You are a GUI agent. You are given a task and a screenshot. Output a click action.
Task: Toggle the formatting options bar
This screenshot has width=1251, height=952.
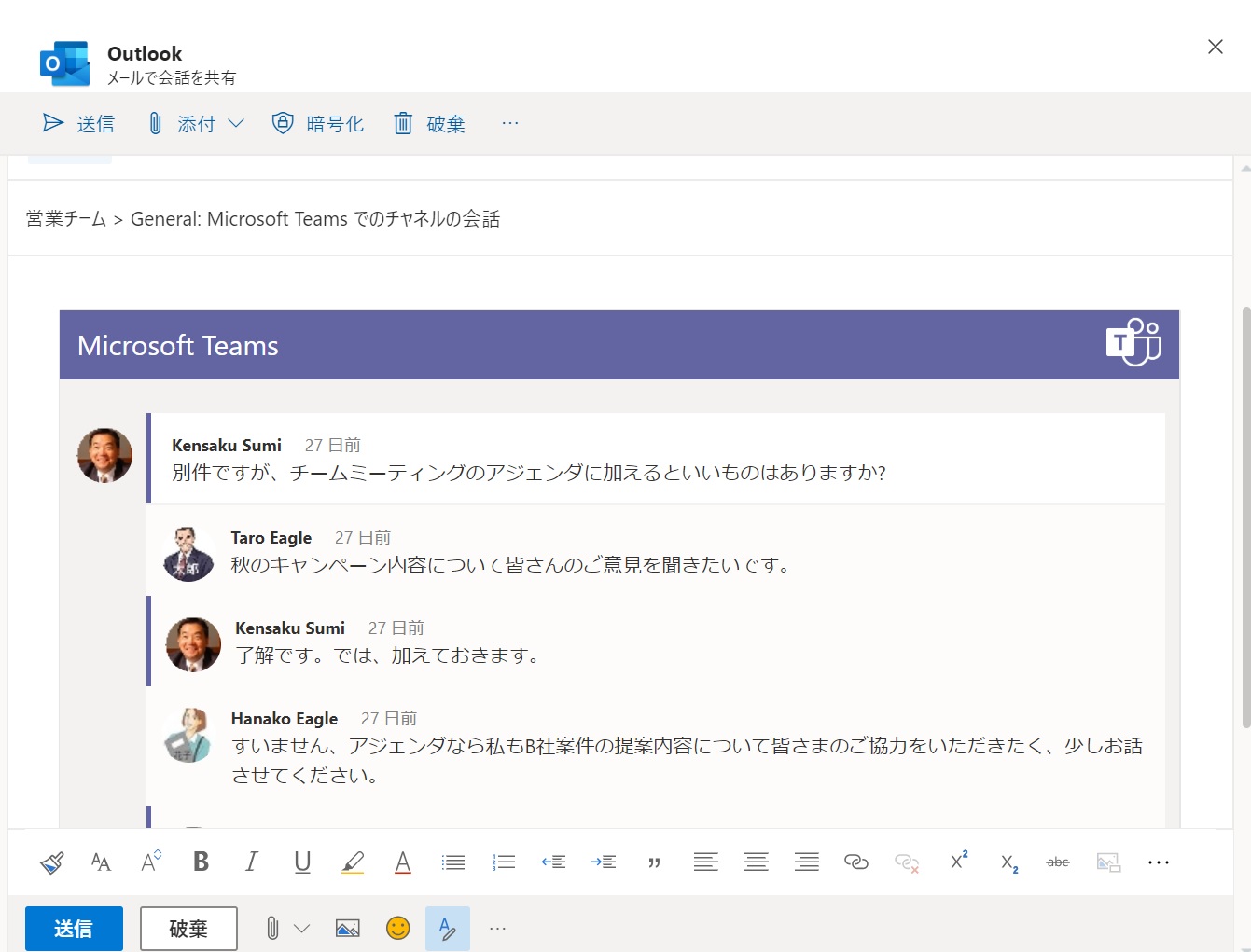coord(448,929)
